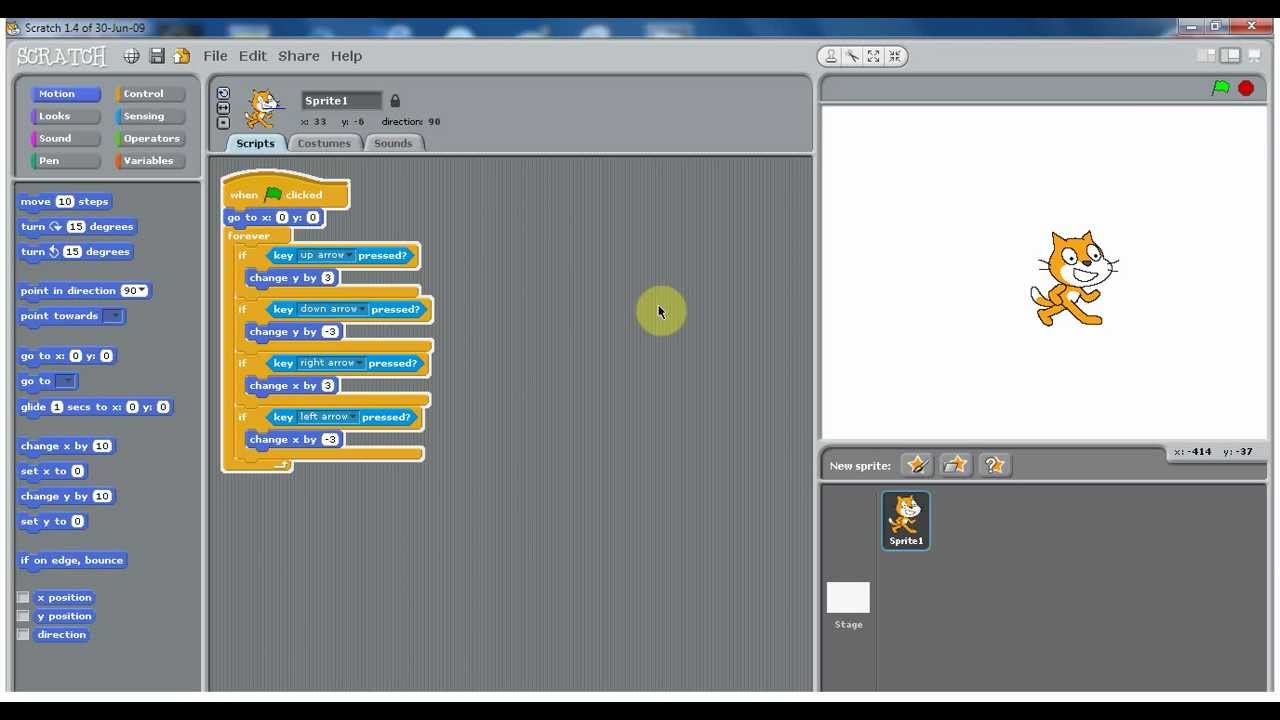1280x720 pixels.
Task: Click the Sprite1 name field
Action: [342, 101]
